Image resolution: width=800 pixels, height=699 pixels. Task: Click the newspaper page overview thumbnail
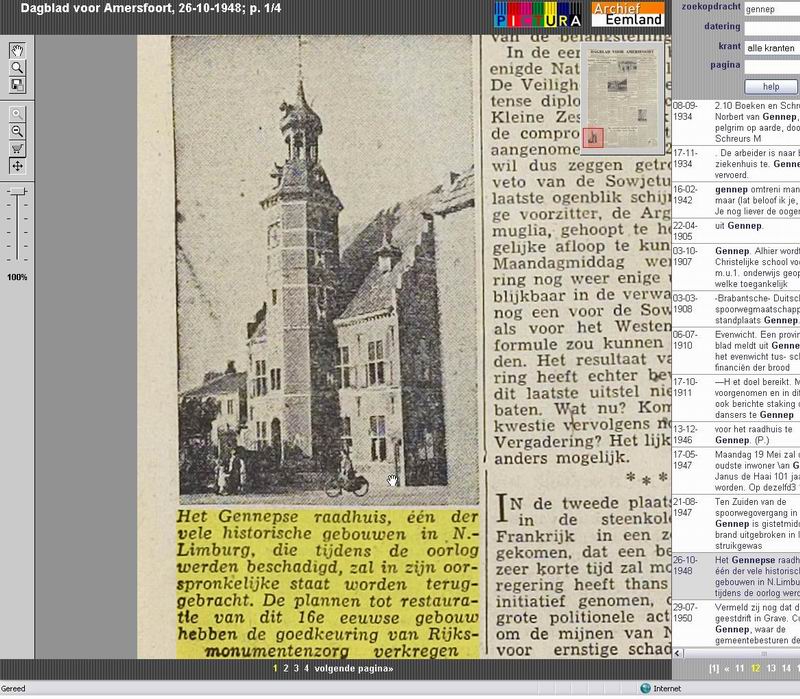click(622, 98)
